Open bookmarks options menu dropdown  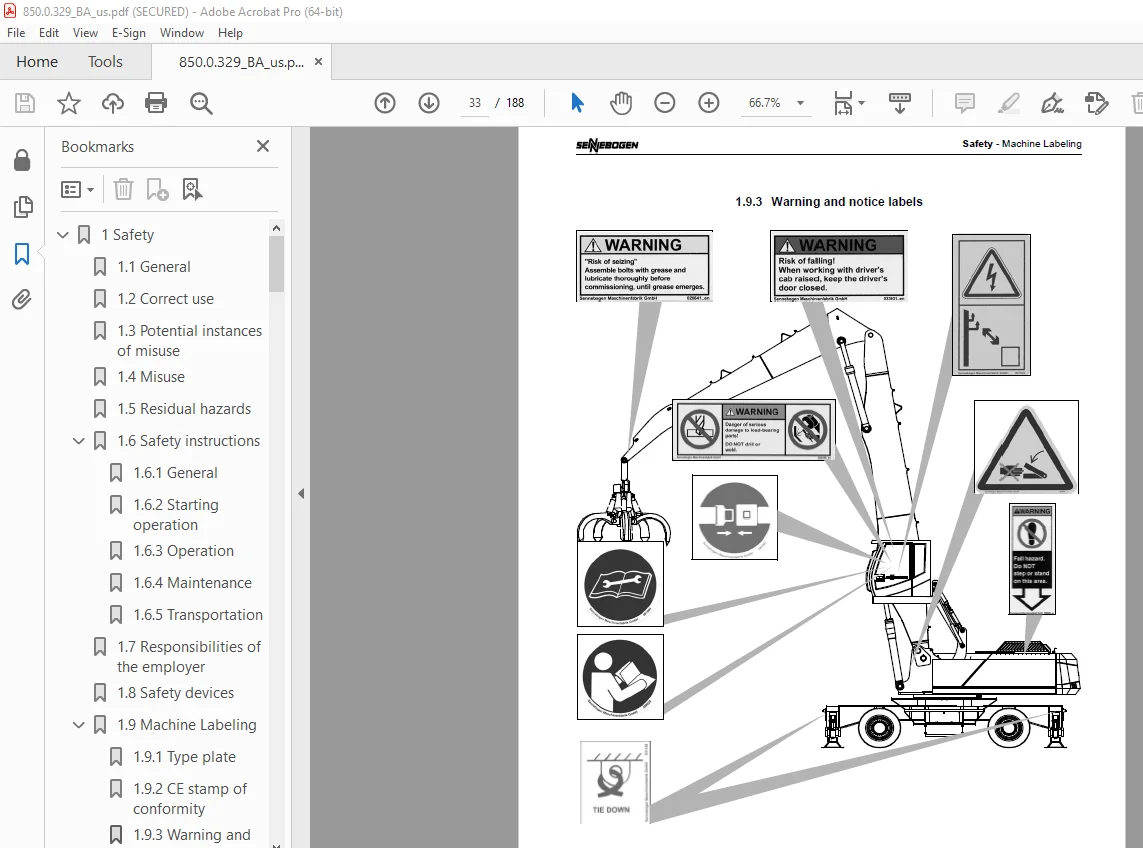click(77, 190)
